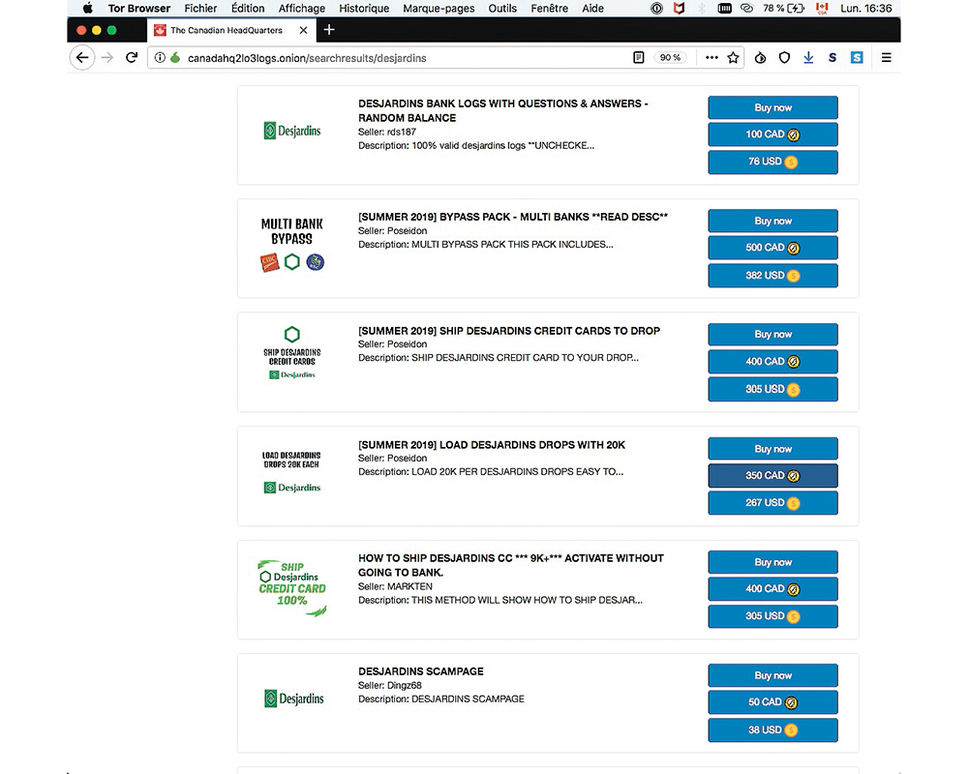Click the battery status in menu bar
This screenshot has height=774, width=968.
(x=783, y=8)
